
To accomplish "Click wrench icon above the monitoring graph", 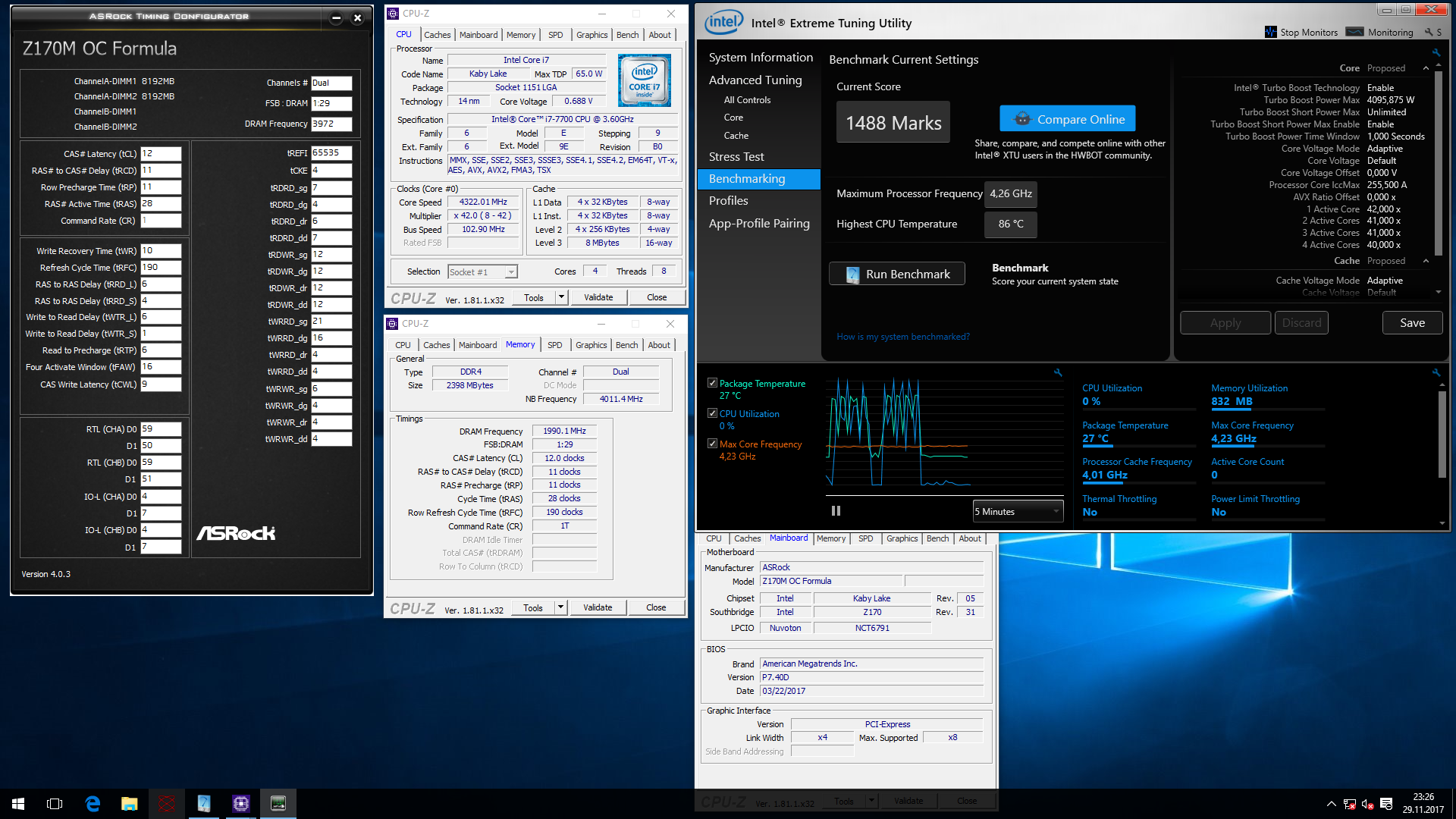I will pyautogui.click(x=1058, y=372).
